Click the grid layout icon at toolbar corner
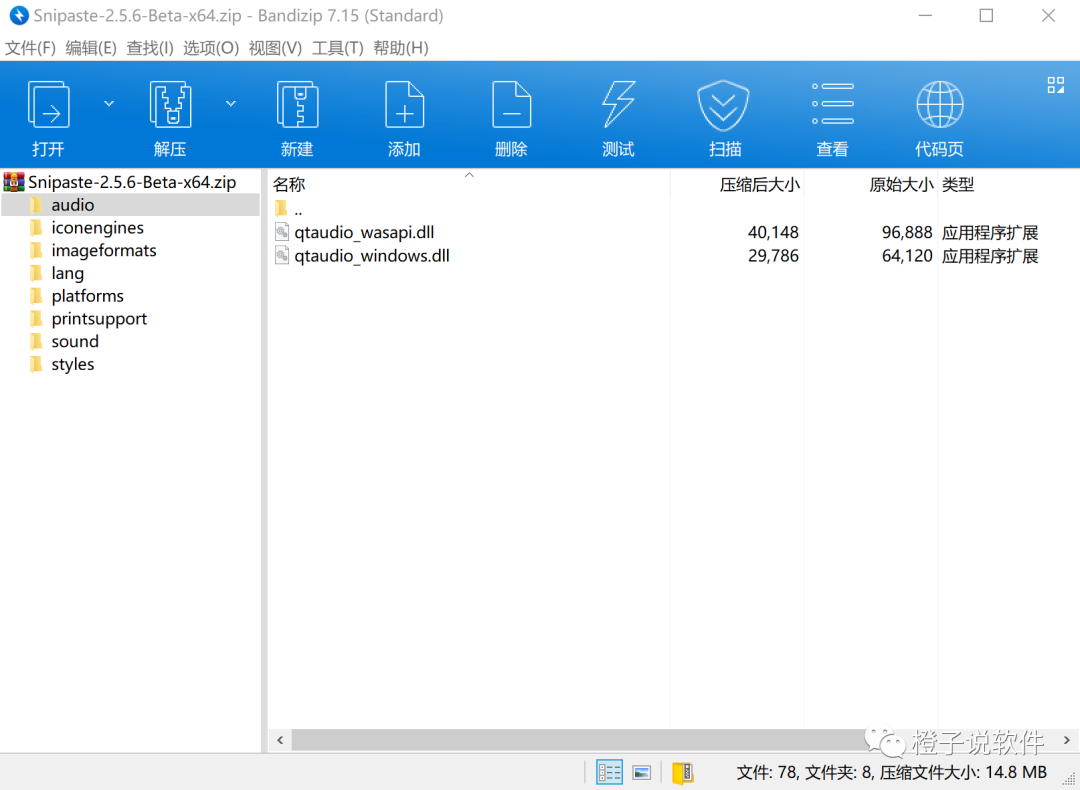 1055,85
